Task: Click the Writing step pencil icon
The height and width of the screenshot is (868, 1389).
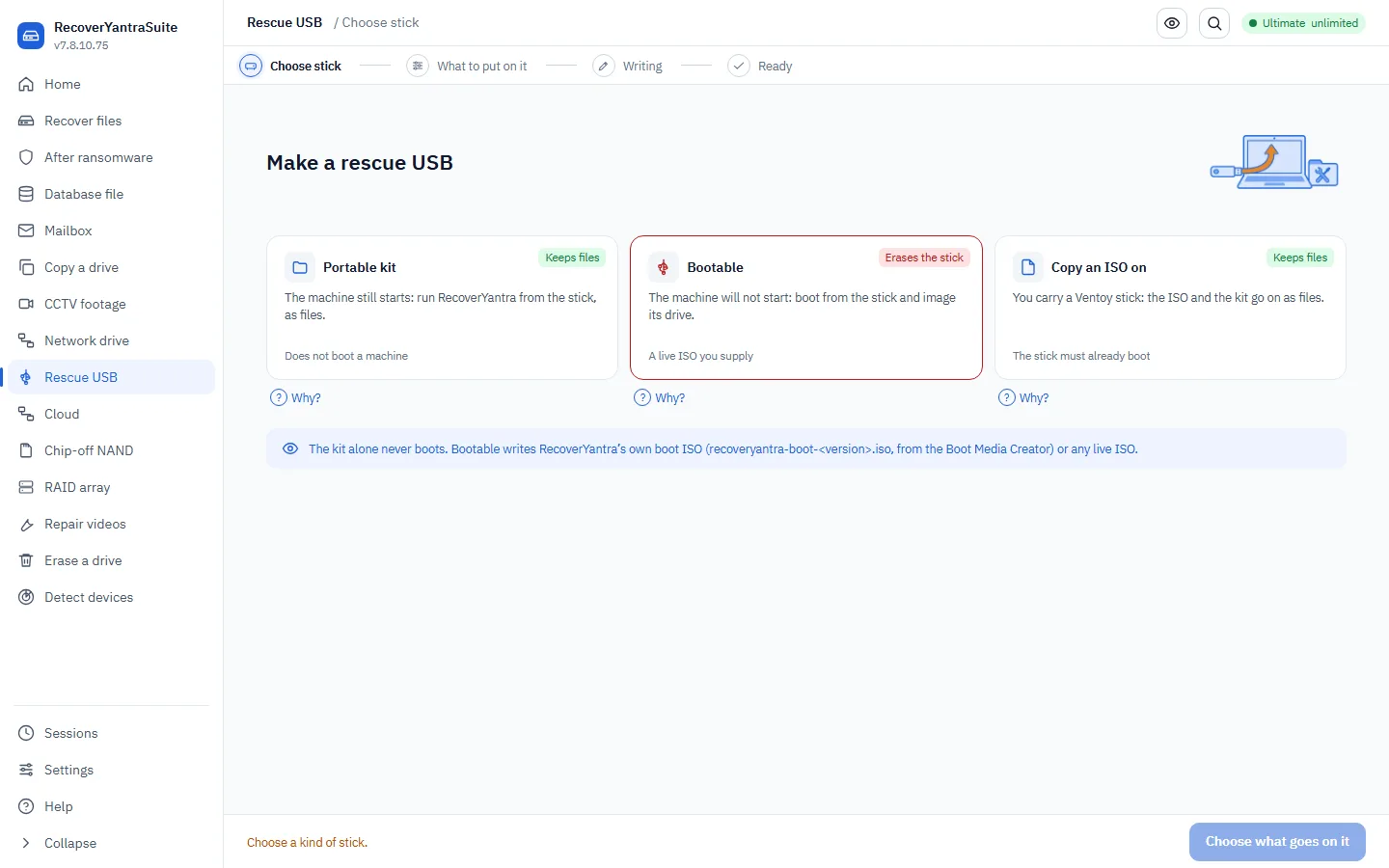Action: (x=604, y=66)
